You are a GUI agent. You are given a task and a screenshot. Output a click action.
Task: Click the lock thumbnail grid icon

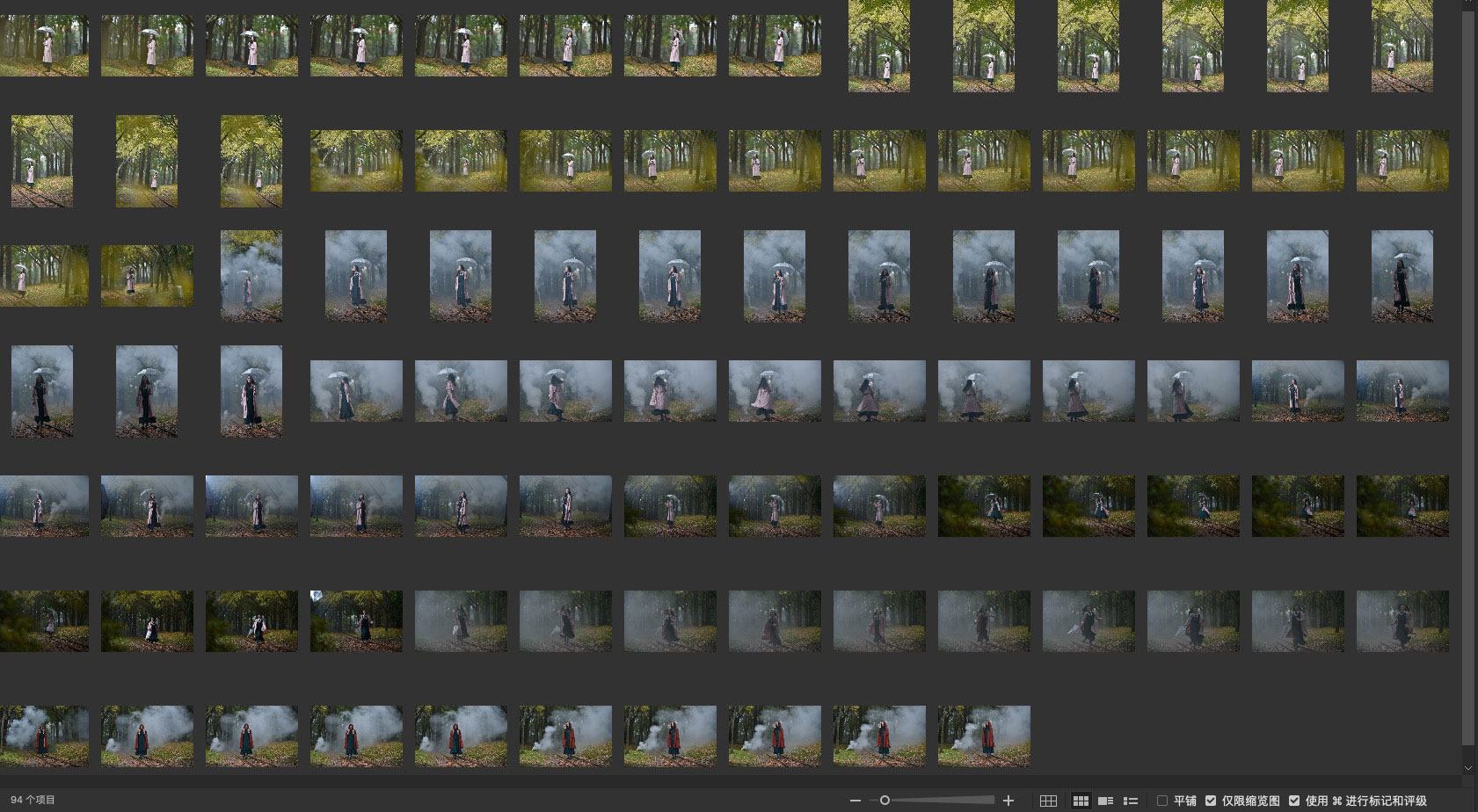(1048, 801)
